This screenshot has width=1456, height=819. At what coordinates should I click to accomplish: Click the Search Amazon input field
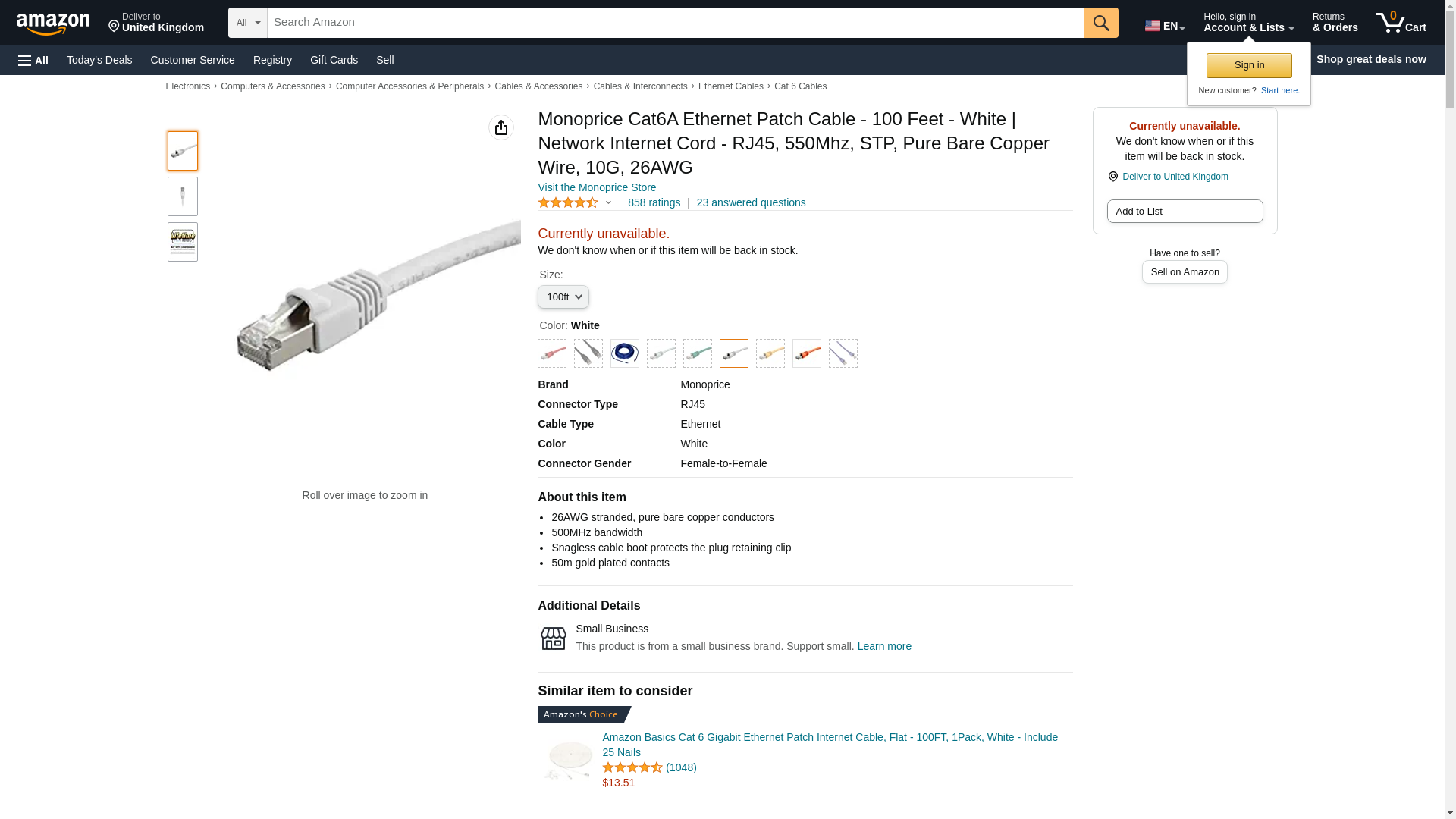click(x=675, y=23)
